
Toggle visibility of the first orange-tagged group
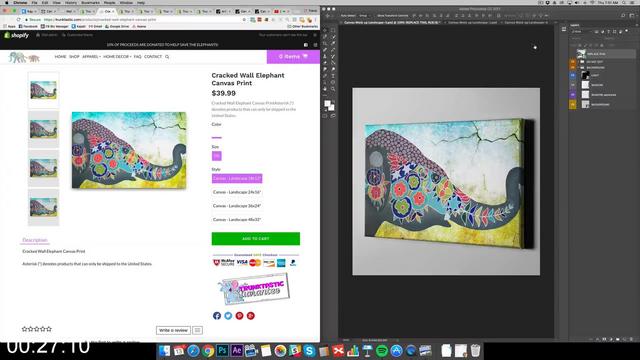[x=572, y=62]
